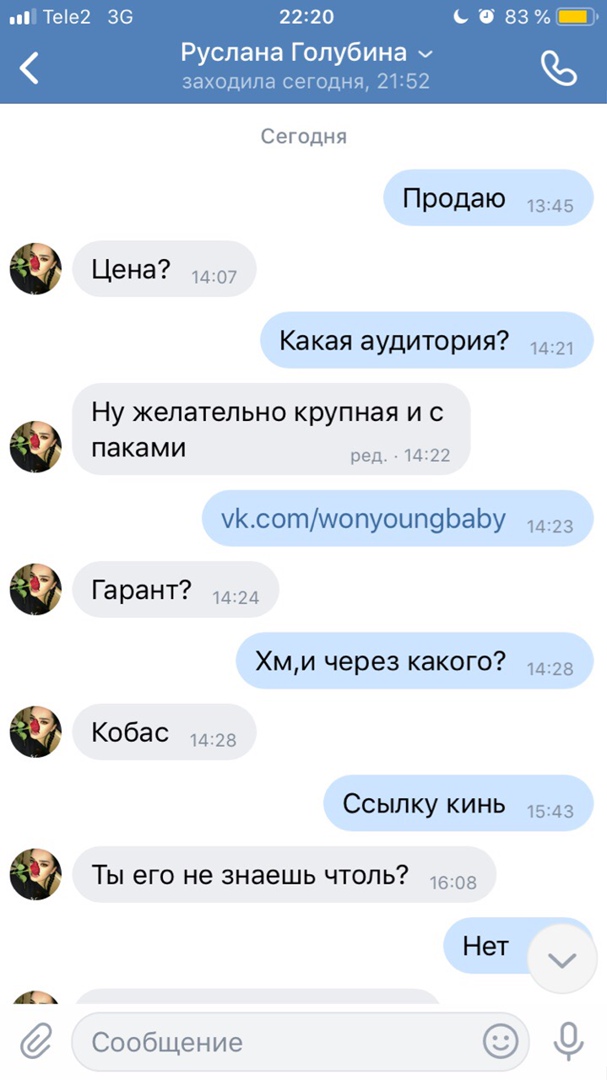The image size is (607, 1080).
Task: Tap the battery indicator in status bar
Action: click(x=576, y=18)
